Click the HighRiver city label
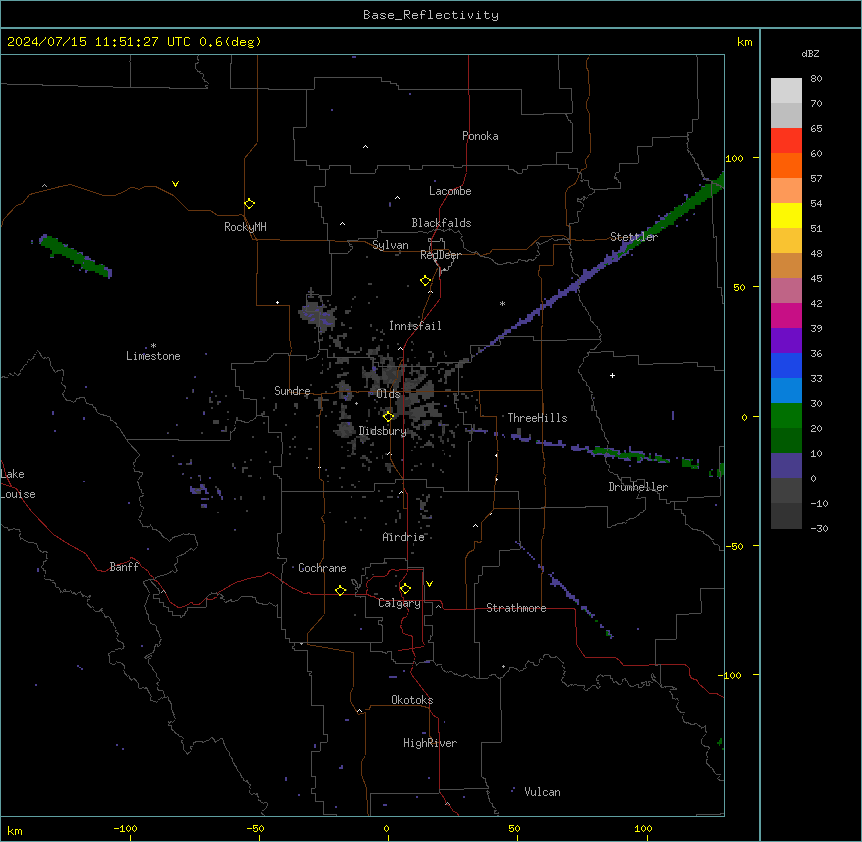Image resolution: width=862 pixels, height=842 pixels. tap(430, 743)
